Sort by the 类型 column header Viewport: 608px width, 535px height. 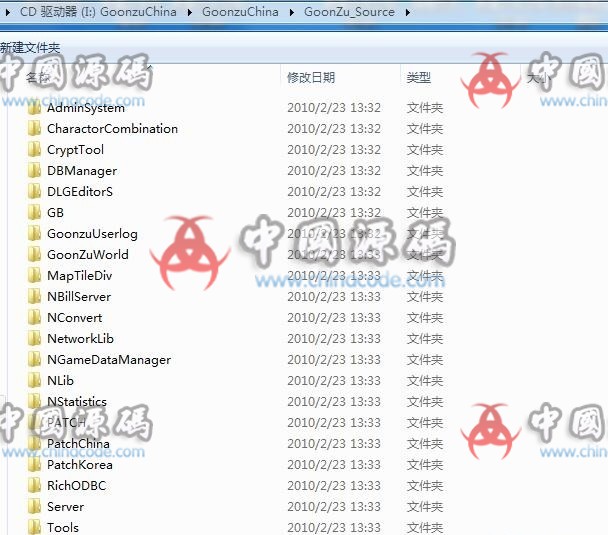pyautogui.click(x=419, y=77)
